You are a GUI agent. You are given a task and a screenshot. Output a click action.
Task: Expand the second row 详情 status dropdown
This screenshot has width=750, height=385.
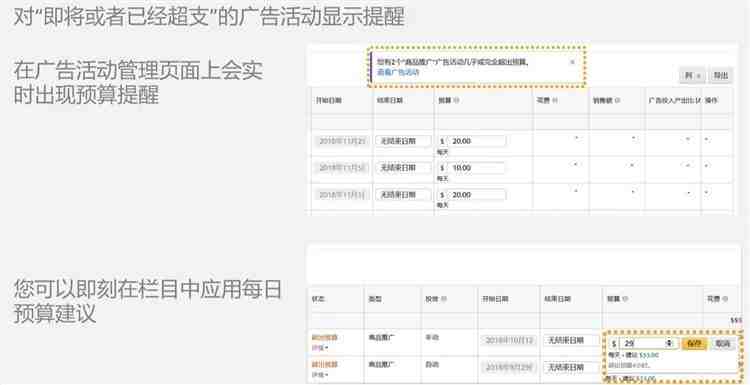tap(320, 374)
